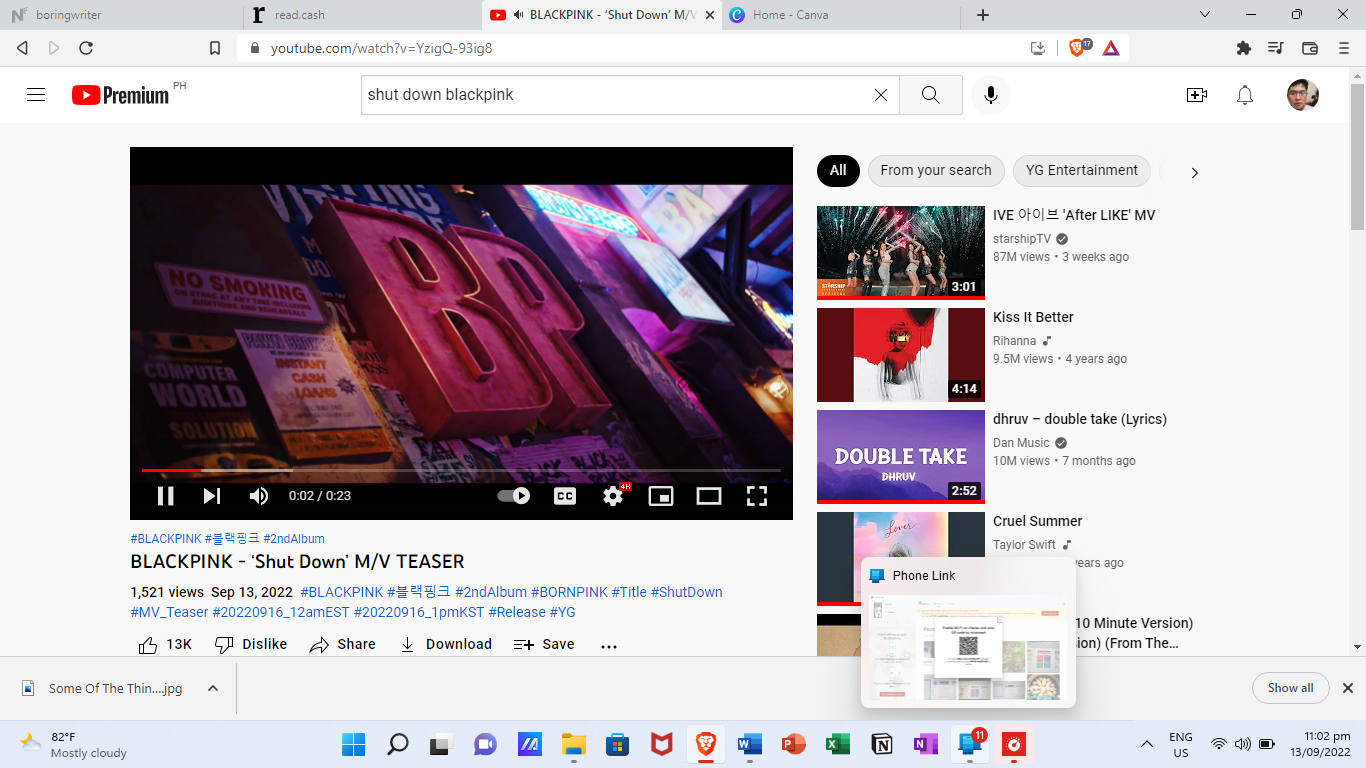The image size is (1366, 768).
Task: Open downloaded 'Some Of The Thin....jpg' file
Action: tap(104, 688)
